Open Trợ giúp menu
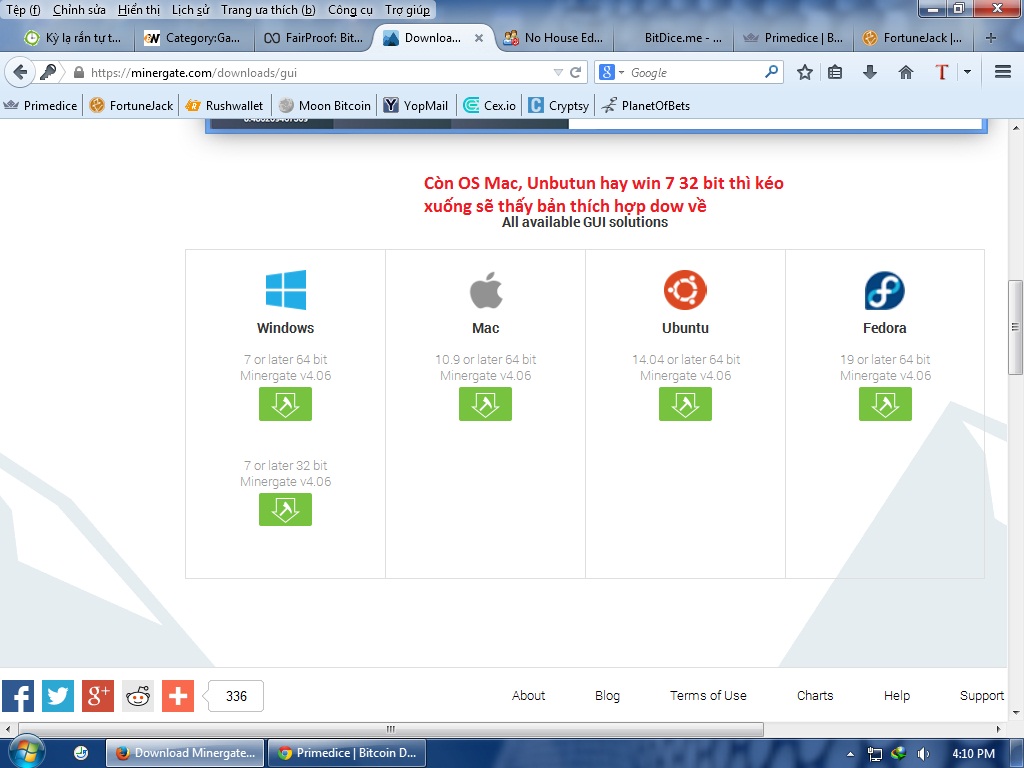The width and height of the screenshot is (1024, 768). coord(408,10)
